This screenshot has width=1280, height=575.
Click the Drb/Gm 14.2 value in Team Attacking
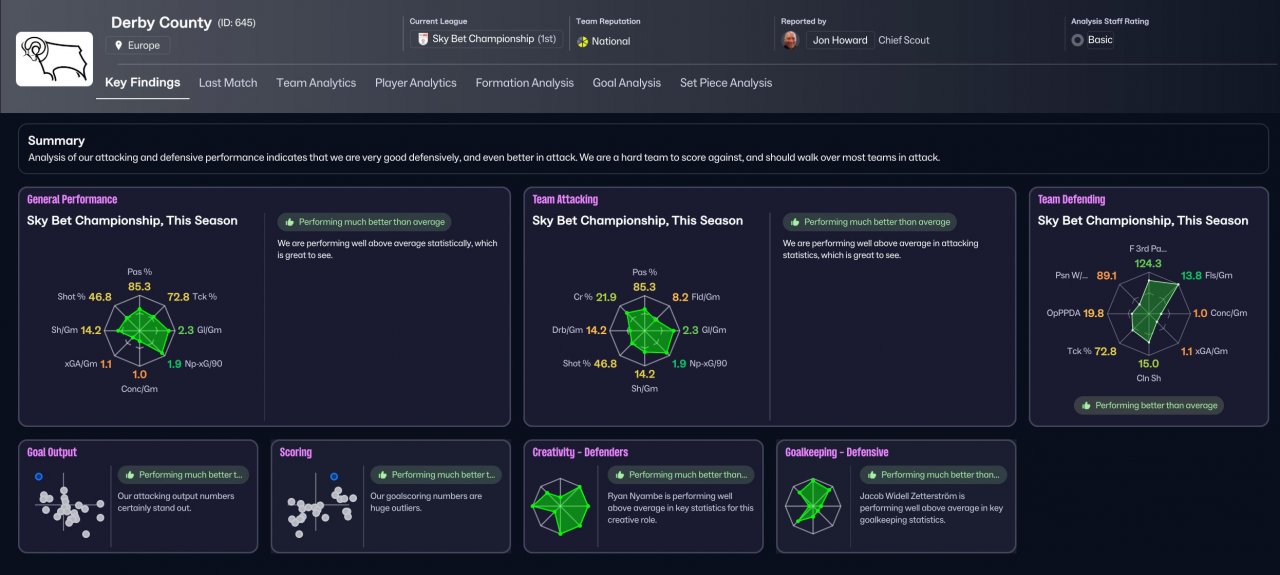pyautogui.click(x=597, y=330)
